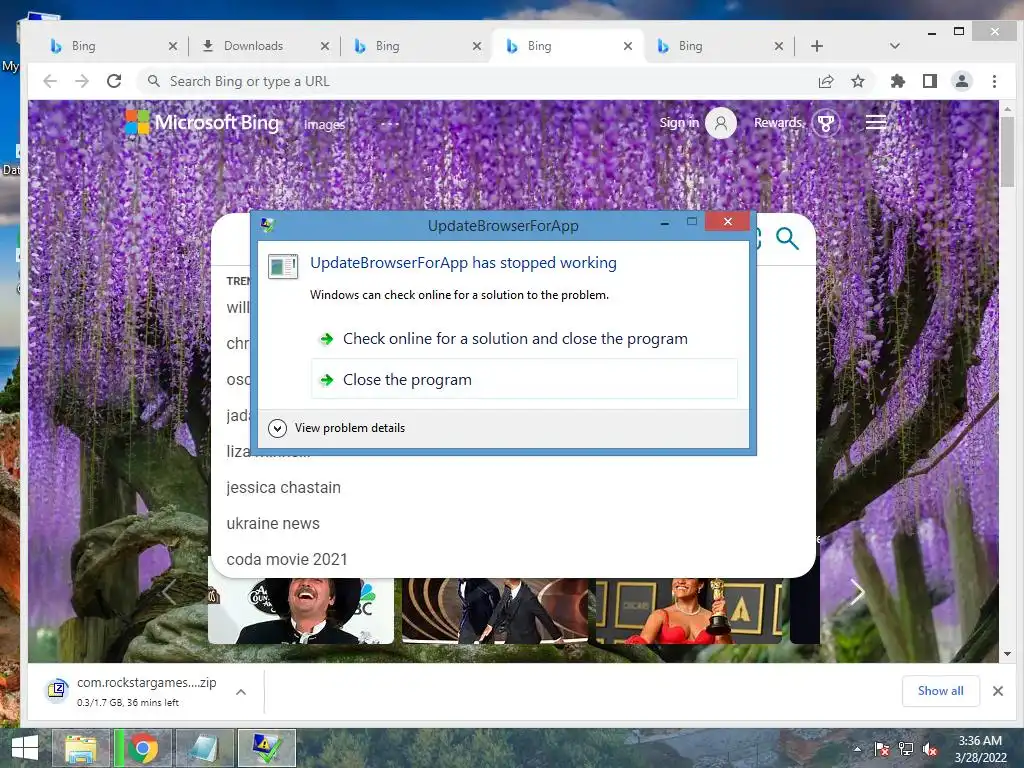1024x768 pixels.
Task: Open the Bing hamburger menu
Action: (876, 122)
